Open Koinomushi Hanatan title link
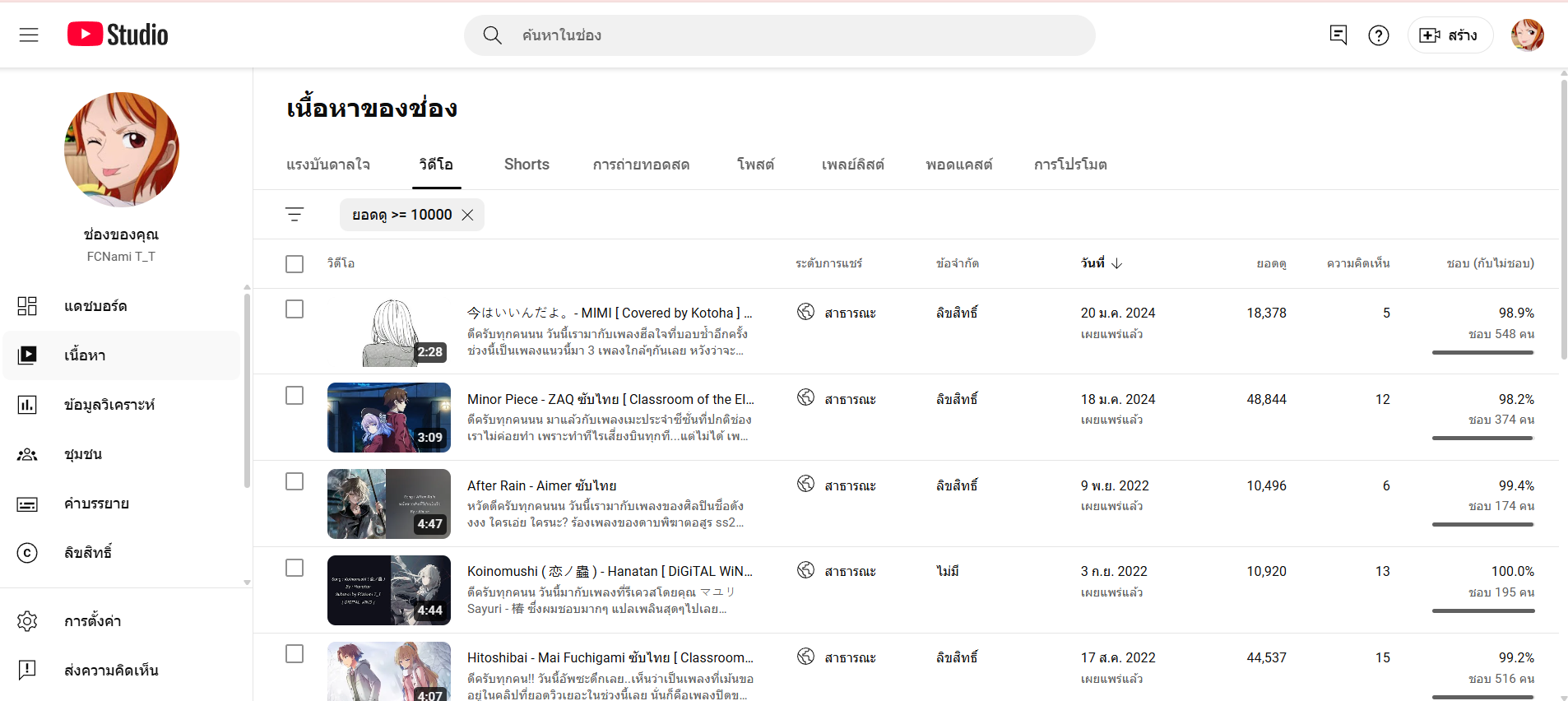 610,571
